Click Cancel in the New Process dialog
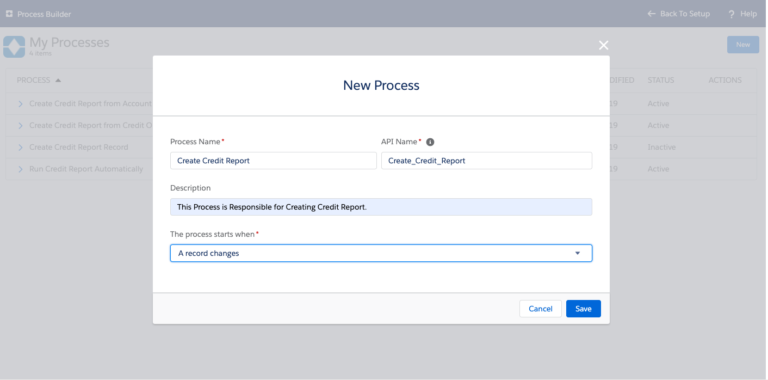This screenshot has width=768, height=380. [x=540, y=309]
